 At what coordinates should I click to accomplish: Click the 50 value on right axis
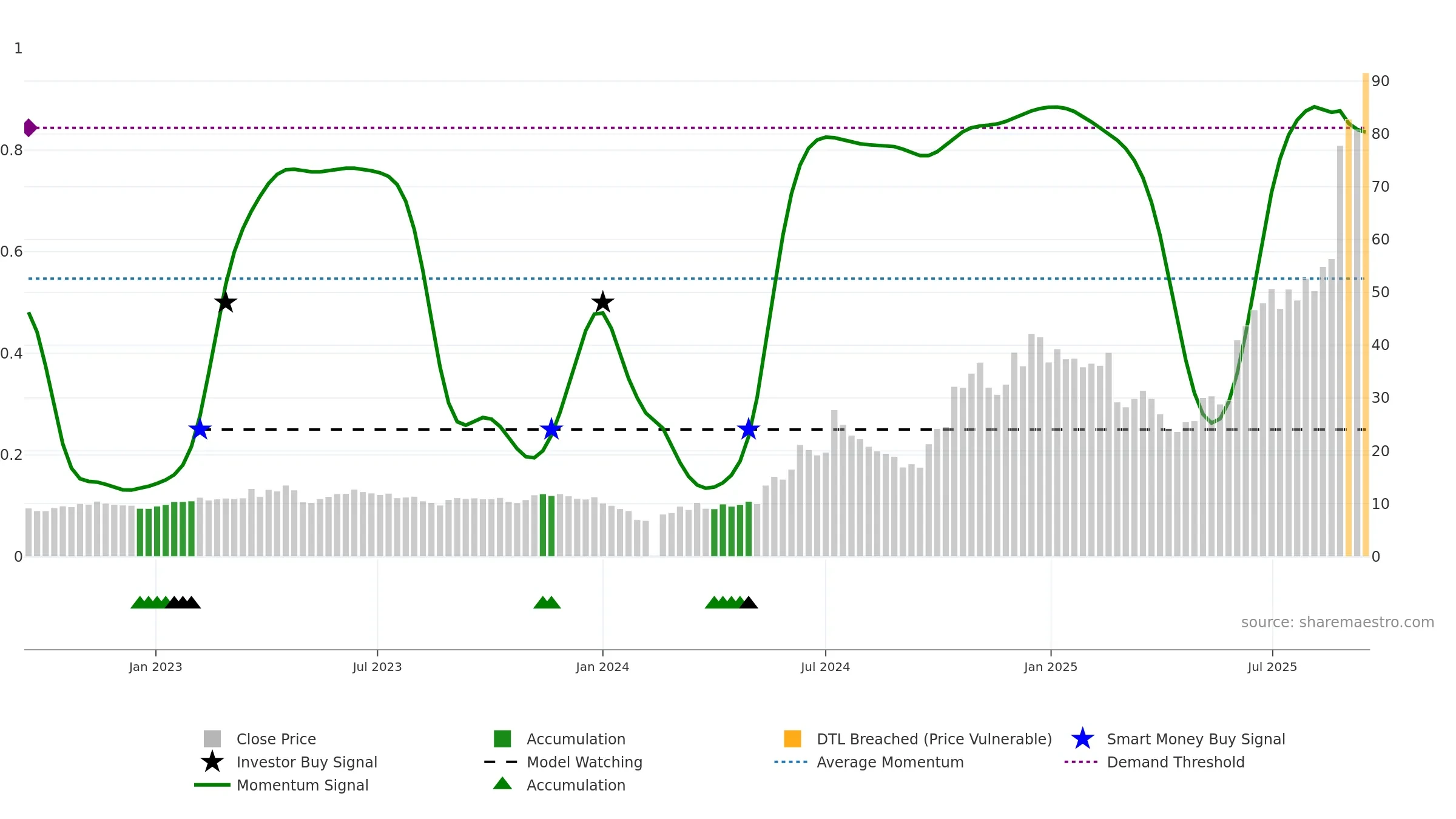click(x=1381, y=292)
